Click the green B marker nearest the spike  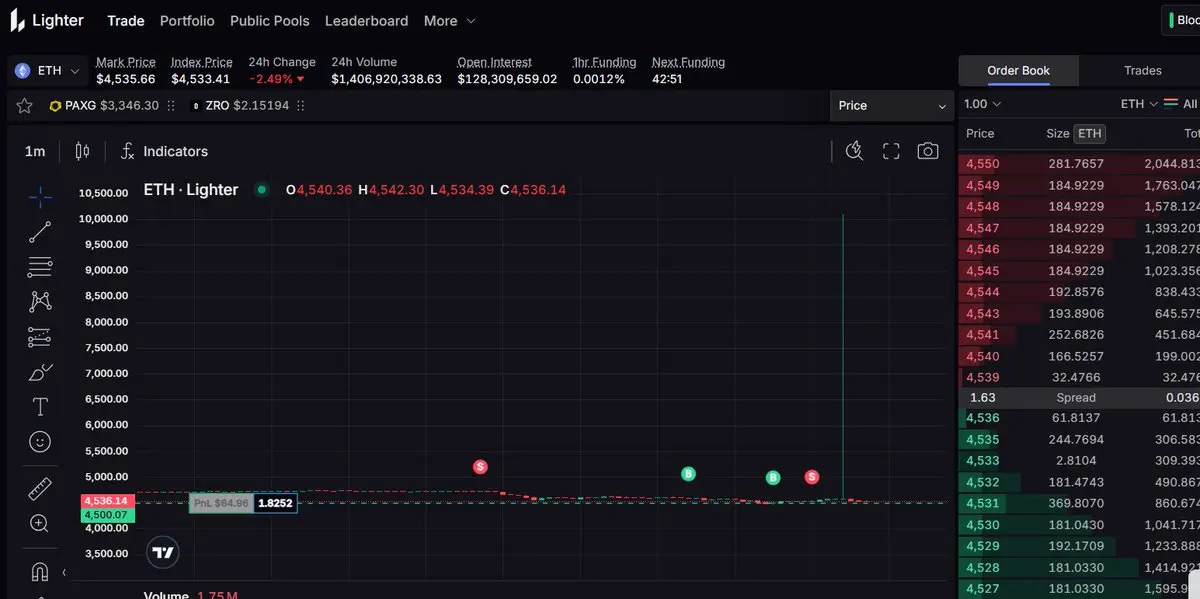tap(773, 478)
